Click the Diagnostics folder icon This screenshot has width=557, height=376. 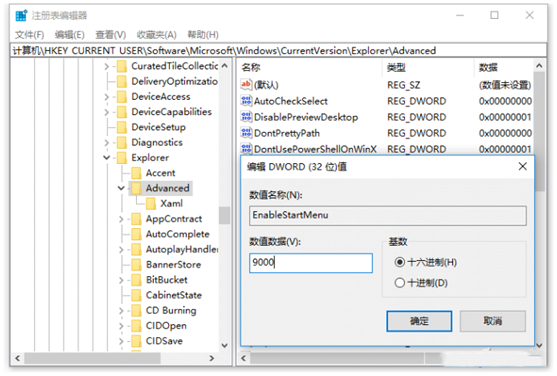coord(122,143)
